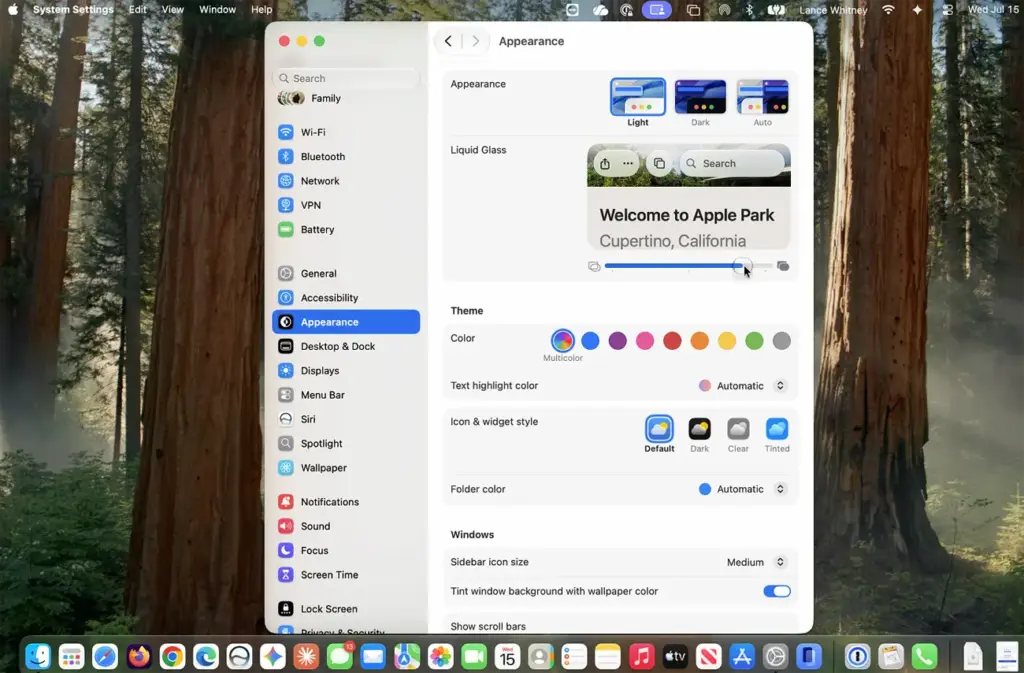
Task: Go to Menu Bar settings
Action: click(x=346, y=395)
